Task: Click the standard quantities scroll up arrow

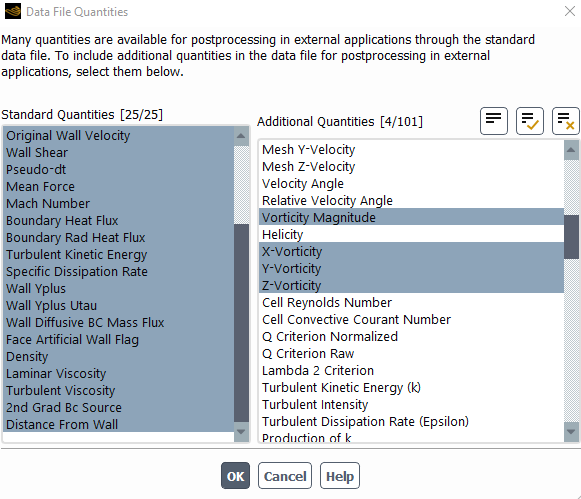Action: tap(241, 136)
